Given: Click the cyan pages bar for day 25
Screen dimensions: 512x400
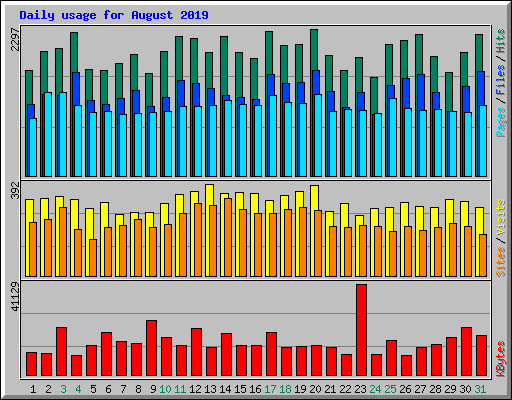Looking at the screenshot, I should pos(393,137).
